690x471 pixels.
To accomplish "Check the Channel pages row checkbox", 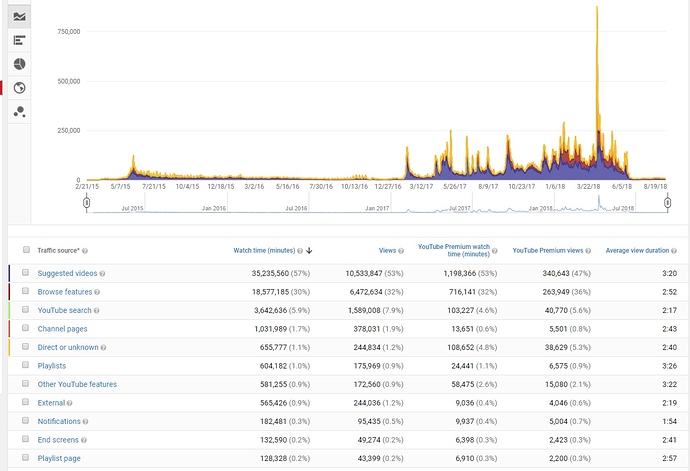I will coord(26,328).
